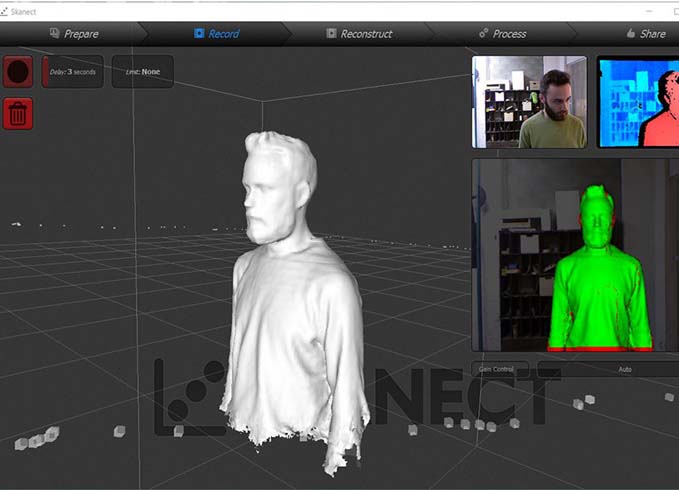Open the Auto gain control dropdown

[x=608, y=369]
